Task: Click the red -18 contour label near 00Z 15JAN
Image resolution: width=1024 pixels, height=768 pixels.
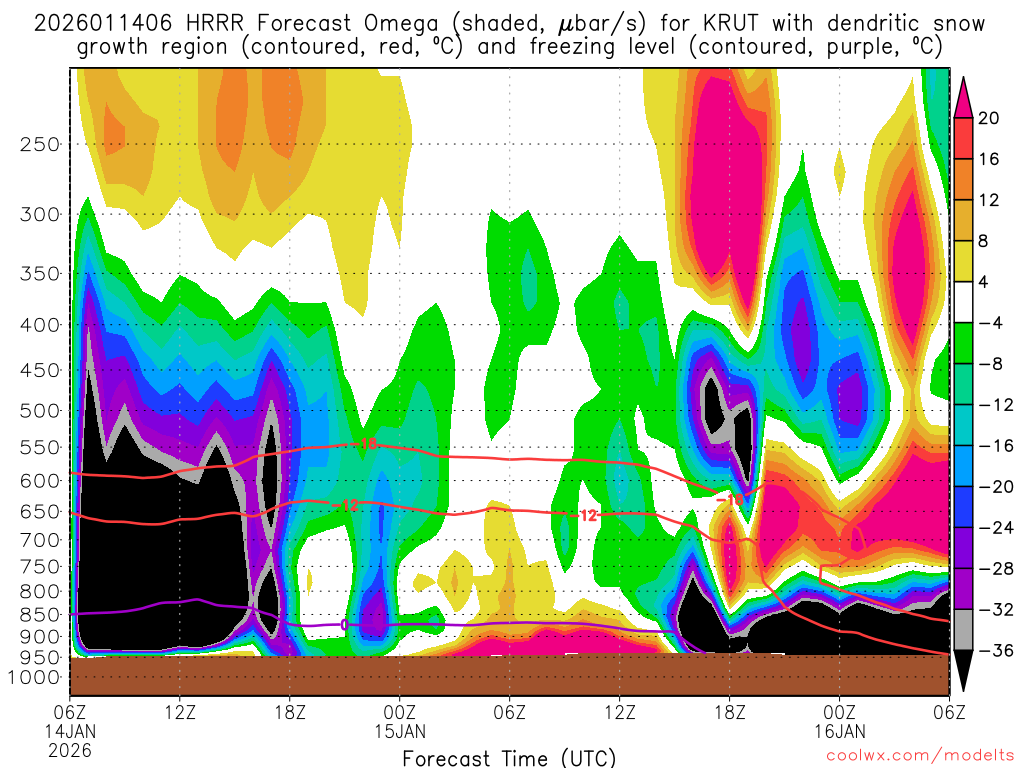Action: click(364, 444)
